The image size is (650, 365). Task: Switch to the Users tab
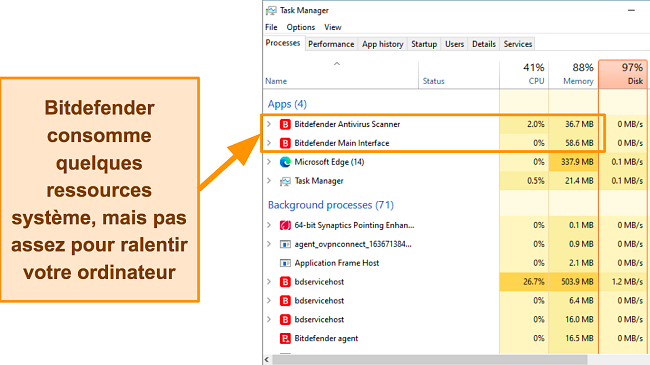(x=454, y=44)
